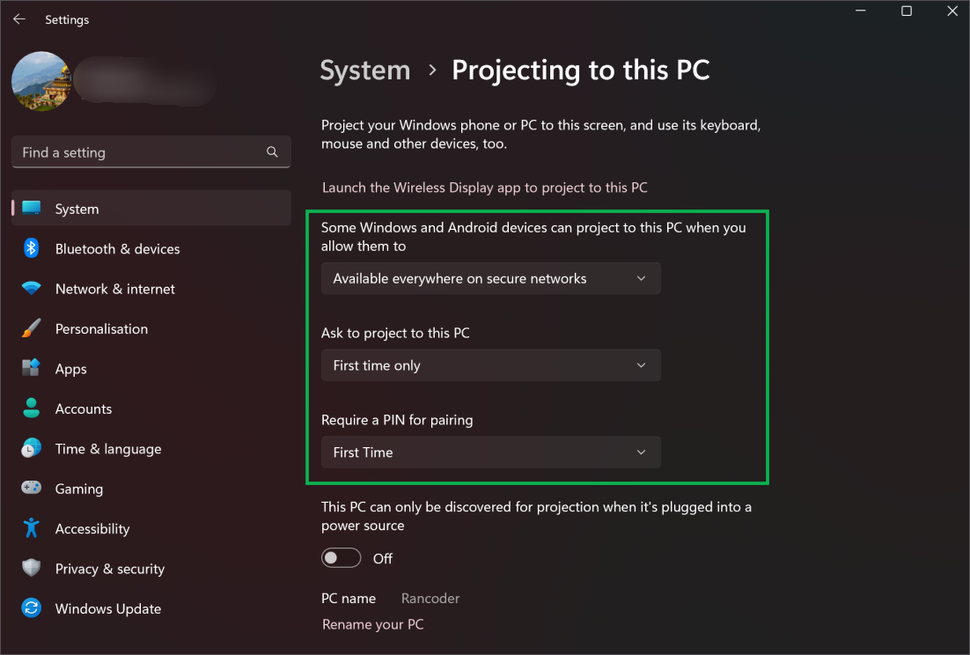This screenshot has width=970, height=655.
Task: Expand the 'Ask to project to this PC' dropdown
Action: tap(490, 365)
